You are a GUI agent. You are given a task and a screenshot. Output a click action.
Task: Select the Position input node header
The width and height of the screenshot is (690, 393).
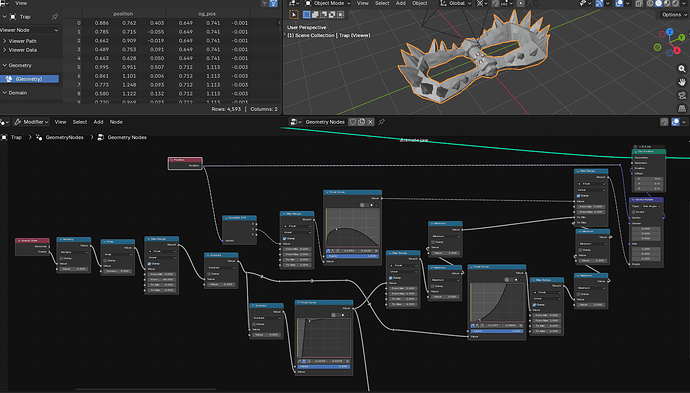(x=185, y=160)
